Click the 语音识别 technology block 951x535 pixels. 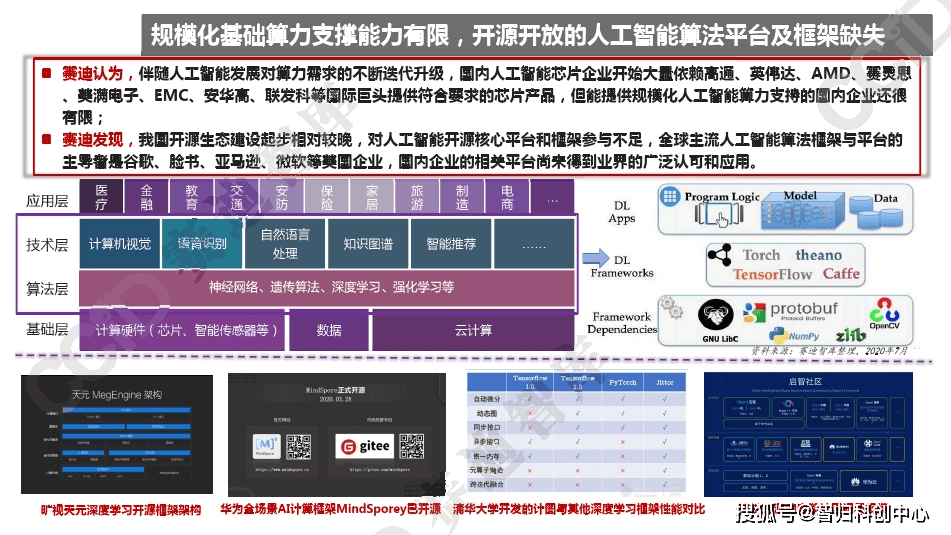pos(202,244)
